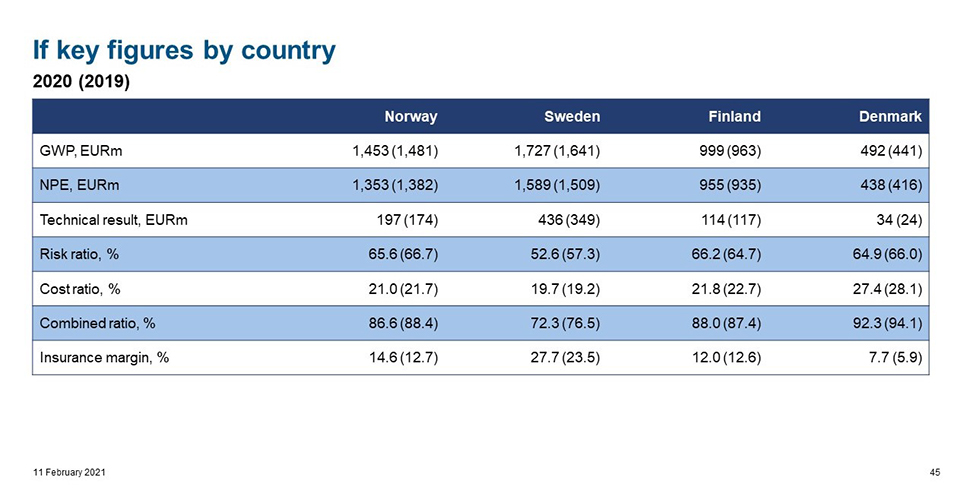The width and height of the screenshot is (970, 493).
Task: Click the 'Technical result, EURm' row label
Action: (x=112, y=220)
